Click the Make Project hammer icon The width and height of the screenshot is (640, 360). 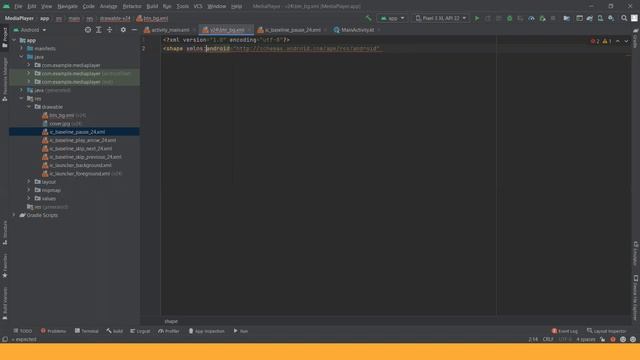coord(369,18)
